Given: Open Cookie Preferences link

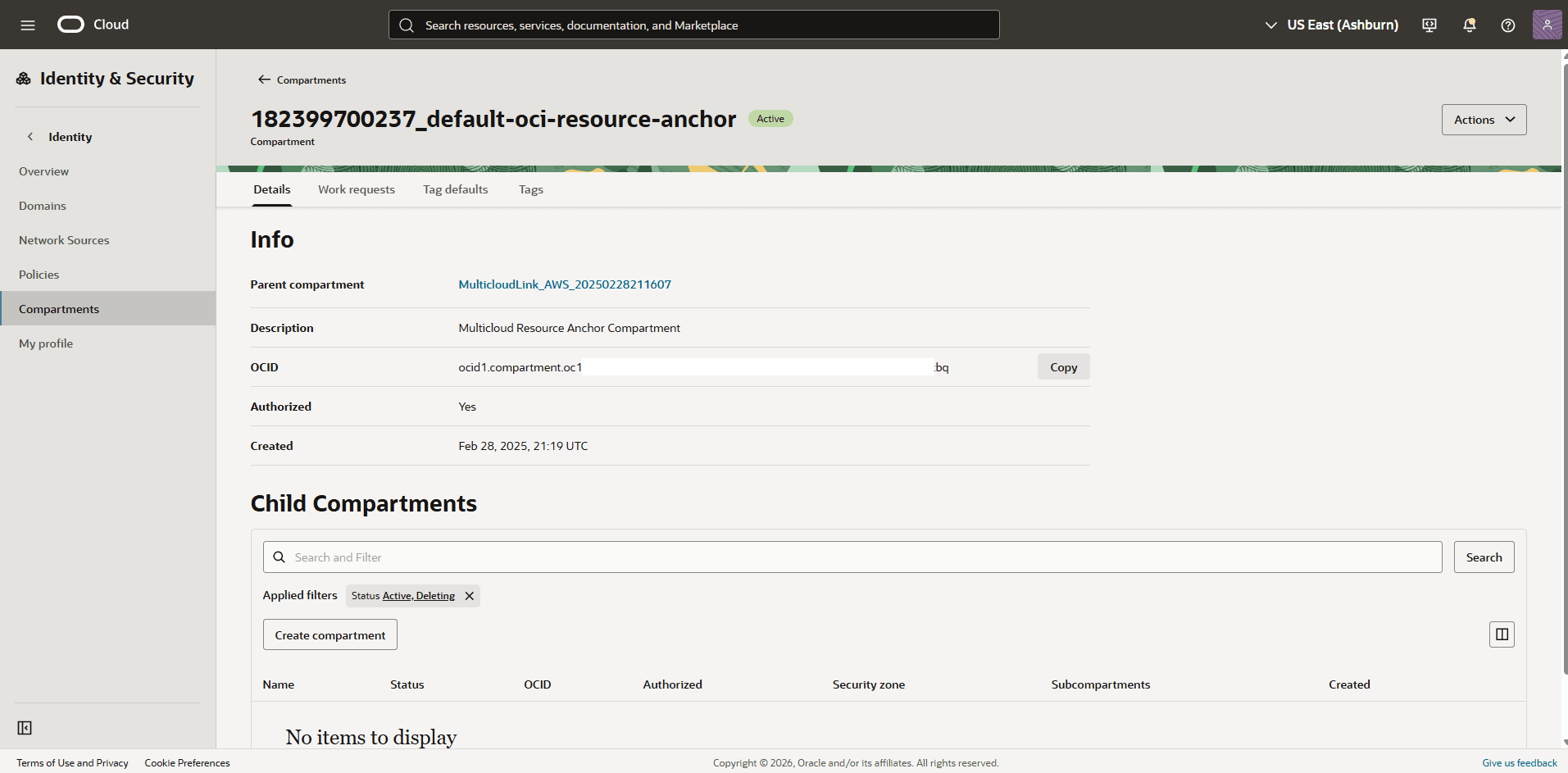Looking at the screenshot, I should [188, 763].
